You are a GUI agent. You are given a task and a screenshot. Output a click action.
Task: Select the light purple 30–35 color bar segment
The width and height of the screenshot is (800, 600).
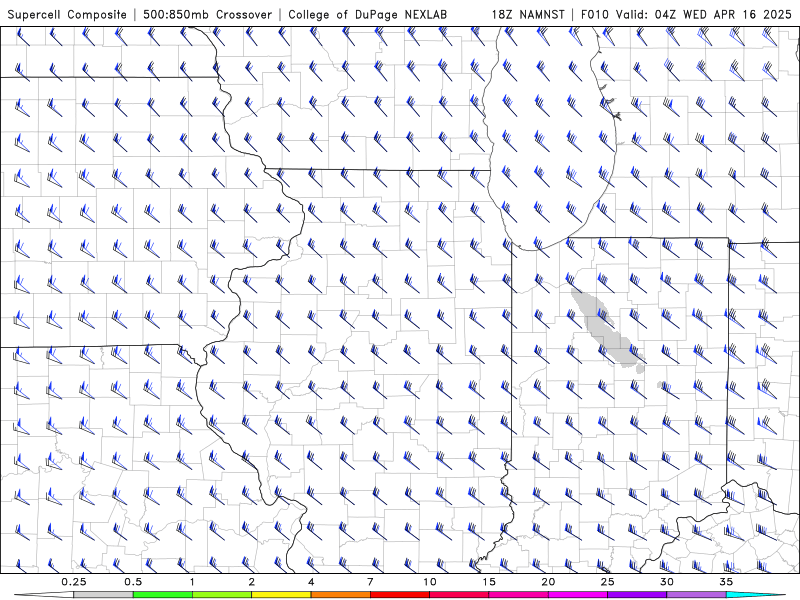696,595
